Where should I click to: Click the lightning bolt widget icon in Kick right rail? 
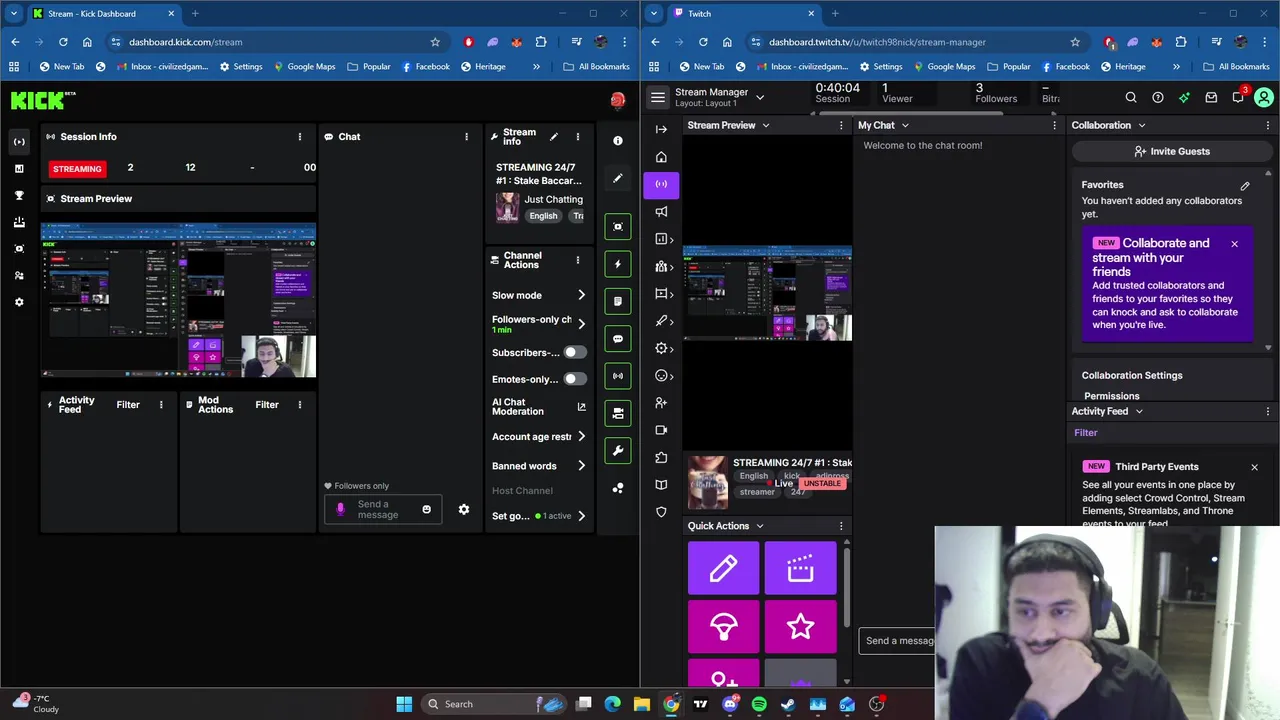tap(618, 264)
